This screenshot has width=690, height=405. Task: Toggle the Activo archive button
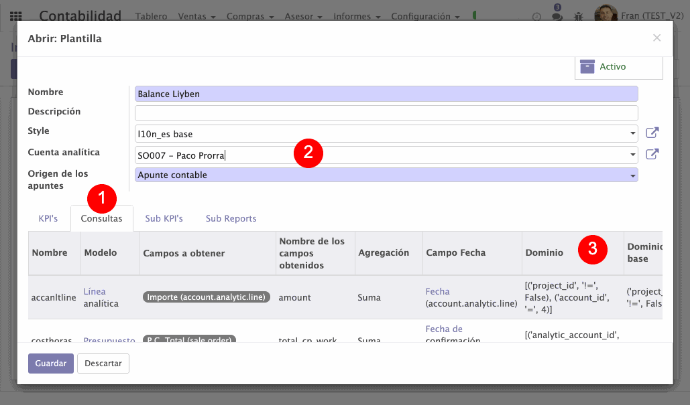coord(618,66)
